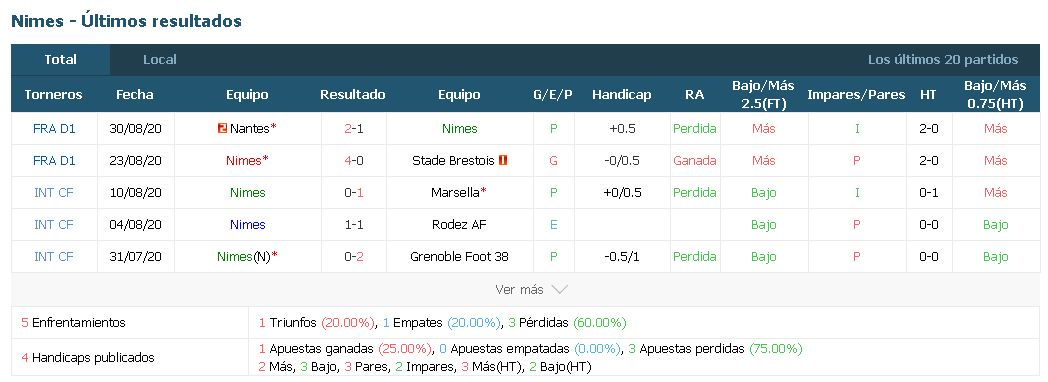Open the Los últimos 20 partidos selector

point(942,59)
